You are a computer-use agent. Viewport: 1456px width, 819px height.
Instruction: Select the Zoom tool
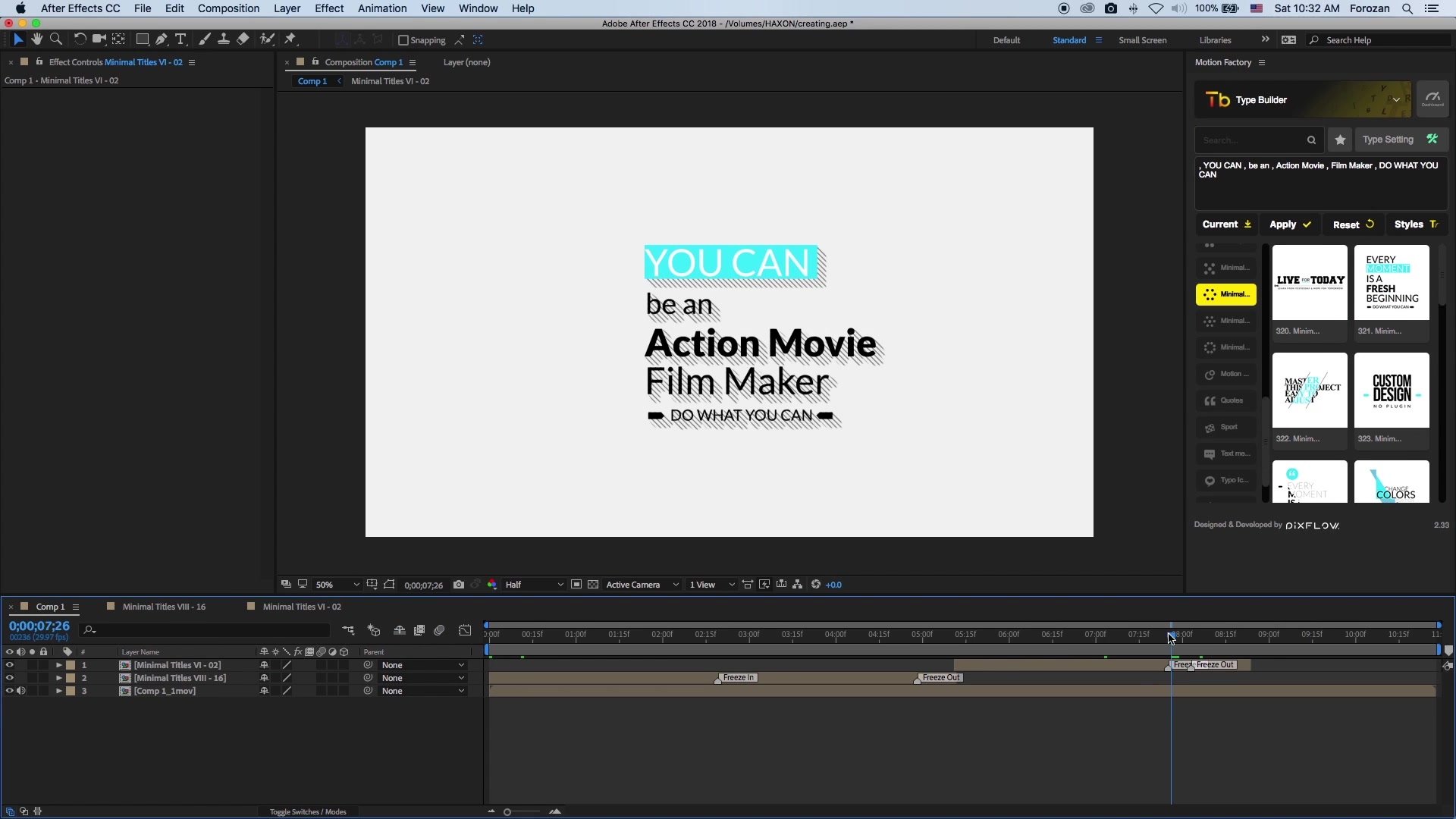pyautogui.click(x=57, y=39)
